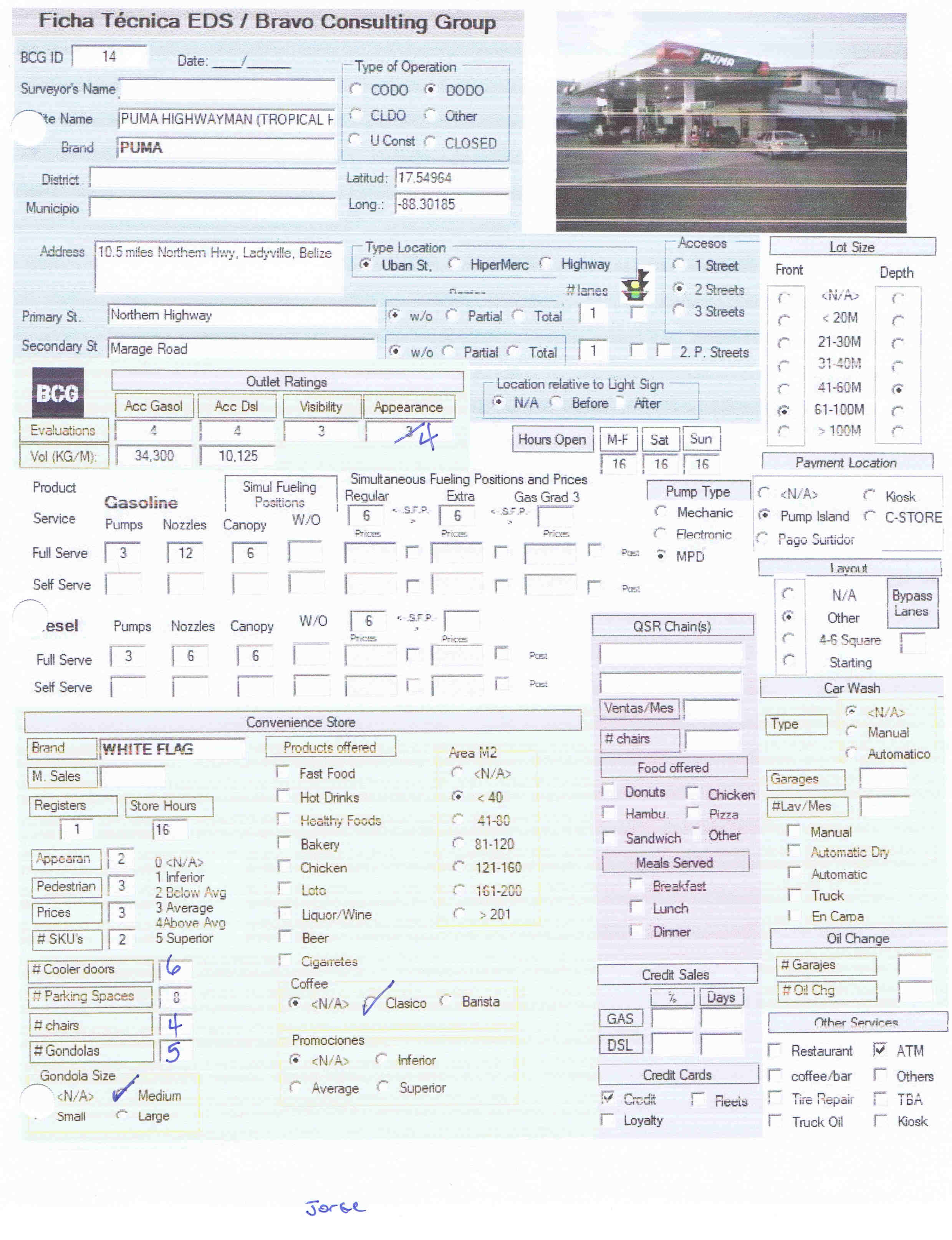Image resolution: width=952 pixels, height=1240 pixels.
Task: Click the Food offered header
Action: click(673, 767)
